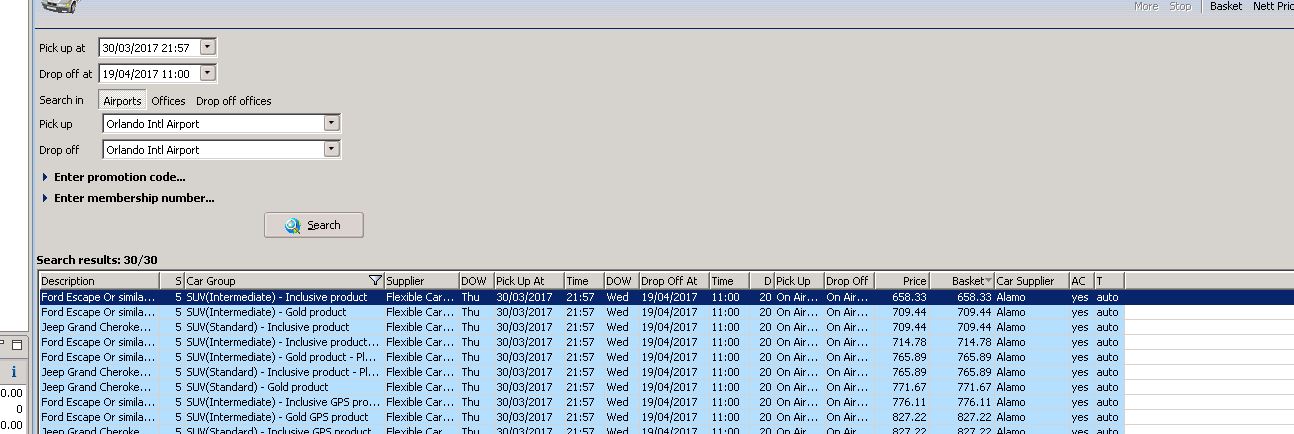Click the Stop item in top bar
Viewport: 1294px width, 434px height.
point(1180,6)
